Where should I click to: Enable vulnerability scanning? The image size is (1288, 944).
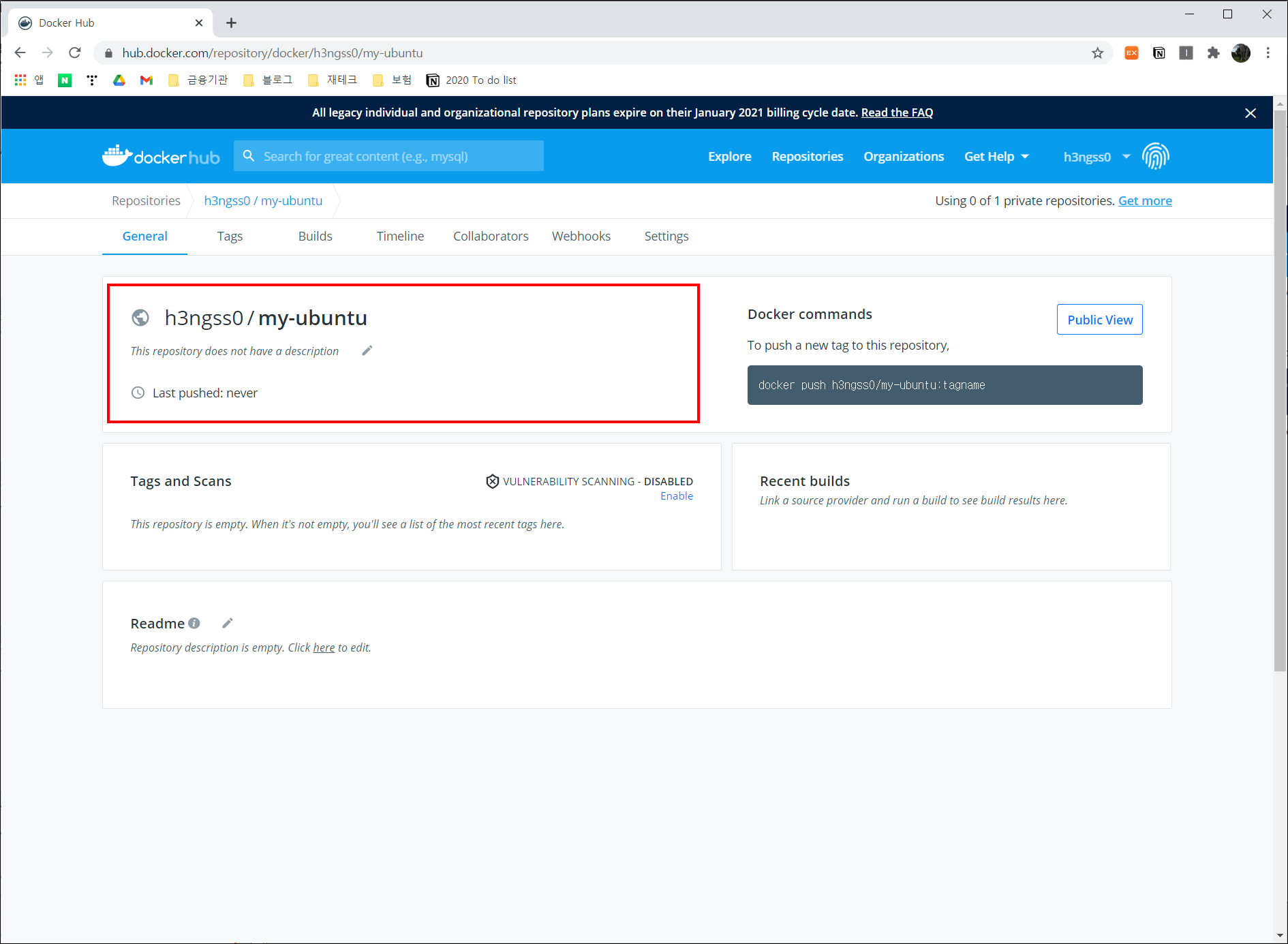pyautogui.click(x=677, y=496)
